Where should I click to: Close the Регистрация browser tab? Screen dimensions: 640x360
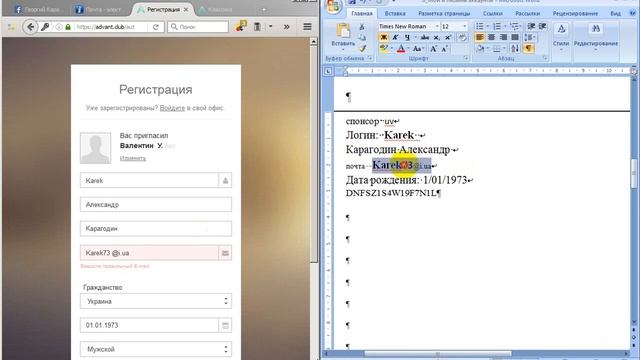[x=186, y=9]
